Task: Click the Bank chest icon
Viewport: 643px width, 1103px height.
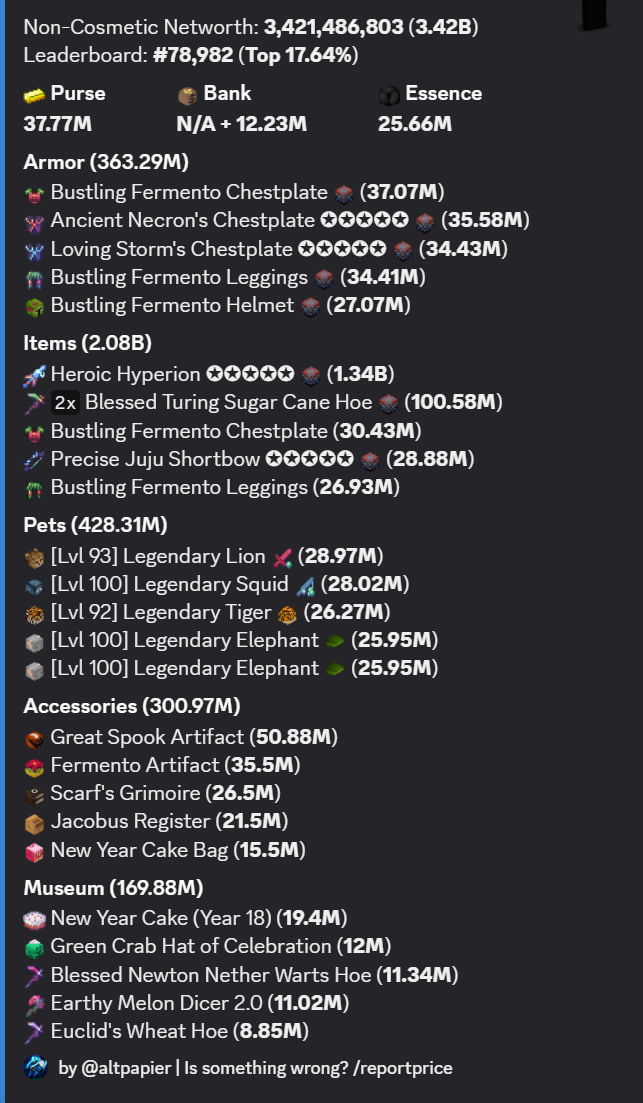Action: coord(187,94)
